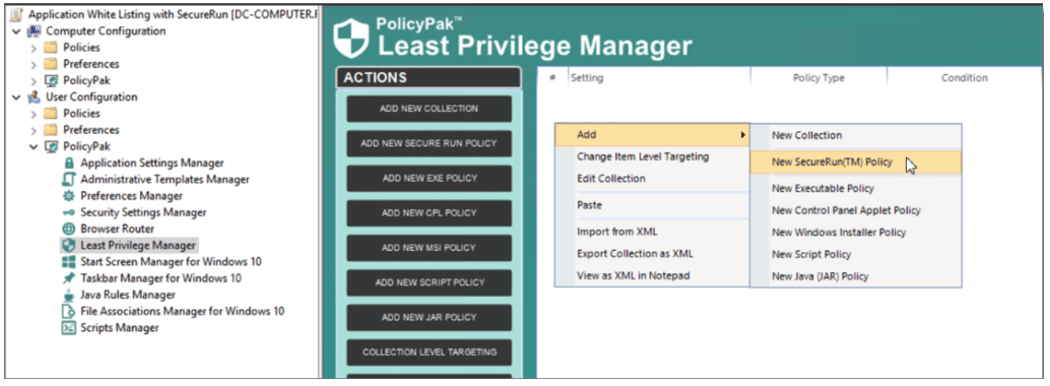Expand PolicyPak under Computer Configuration

[x=33, y=81]
